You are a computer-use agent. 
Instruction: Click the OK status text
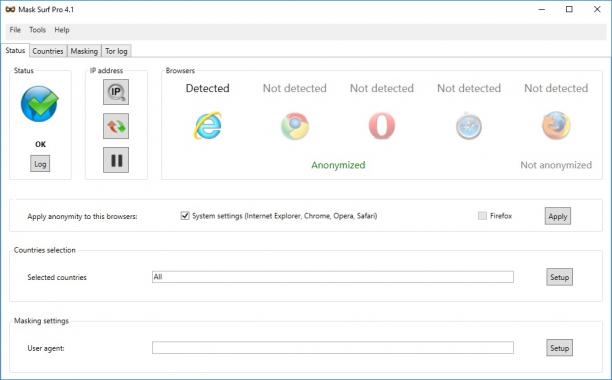[x=41, y=144]
